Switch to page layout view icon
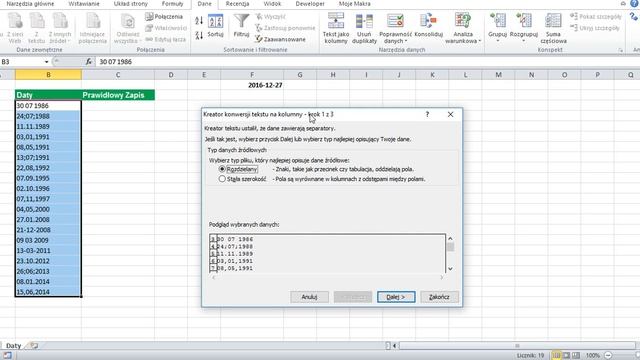 566,355
